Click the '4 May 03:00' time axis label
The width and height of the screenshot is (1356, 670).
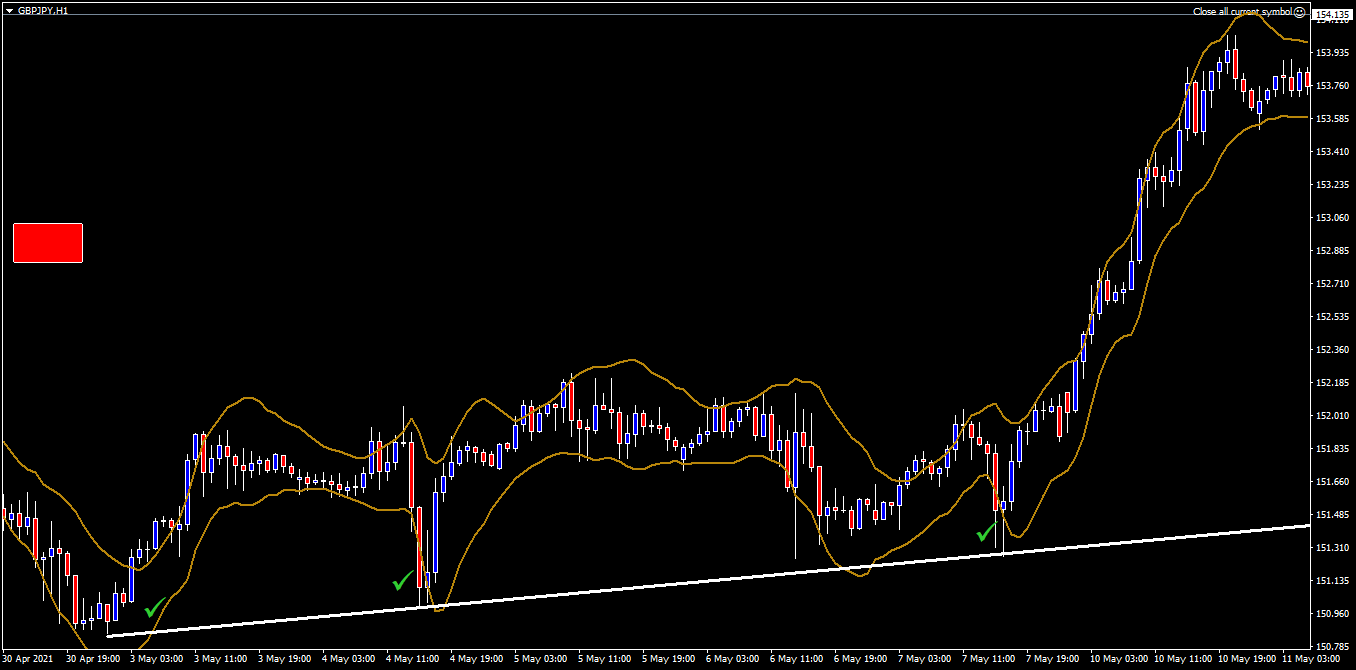[349, 660]
